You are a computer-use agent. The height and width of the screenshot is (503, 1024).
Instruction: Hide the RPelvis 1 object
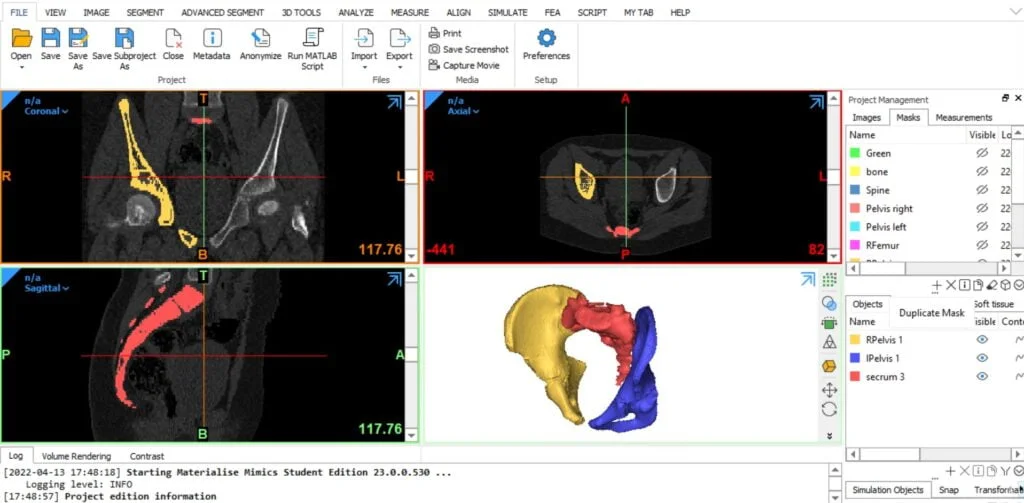(982, 340)
